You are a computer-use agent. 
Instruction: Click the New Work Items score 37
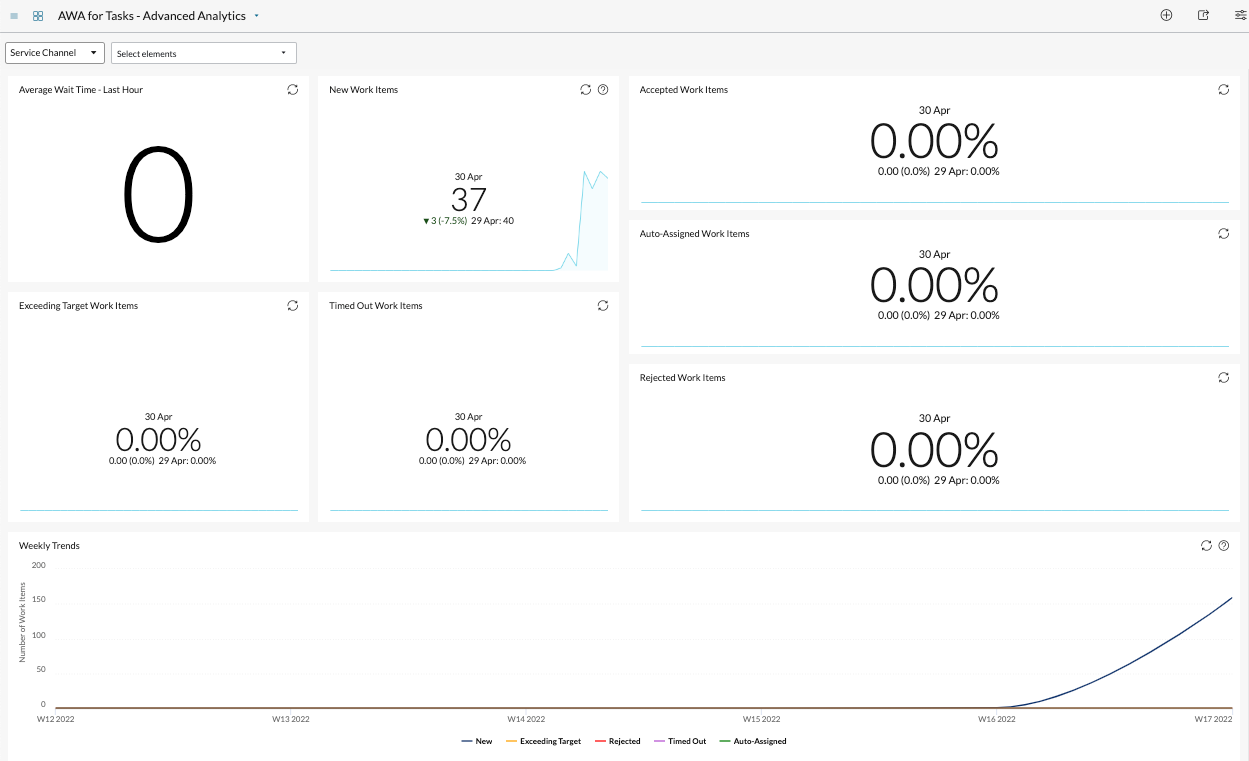[469, 199]
